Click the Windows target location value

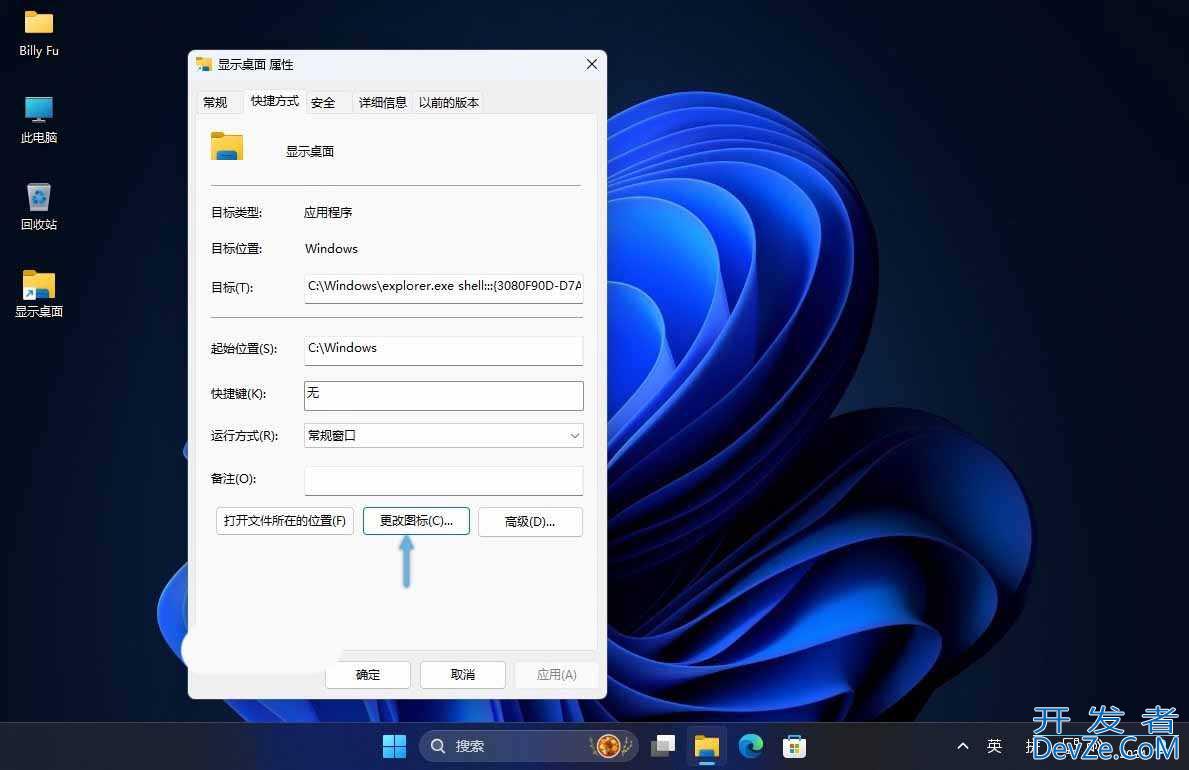(331, 249)
